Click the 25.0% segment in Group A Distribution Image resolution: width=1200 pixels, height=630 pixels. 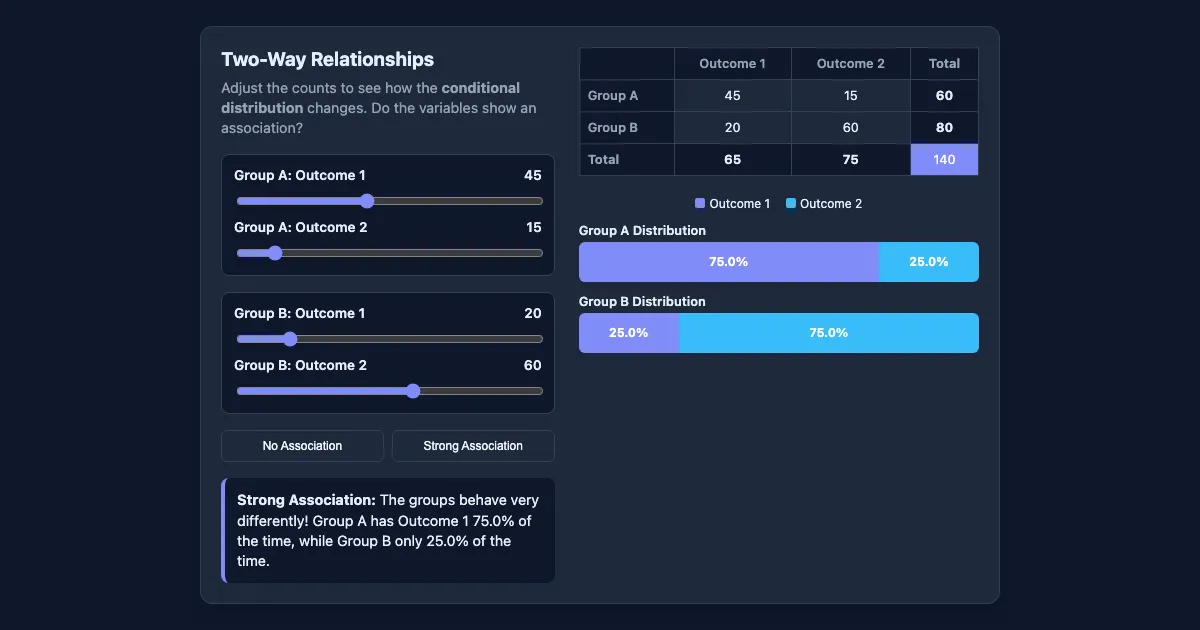929,262
